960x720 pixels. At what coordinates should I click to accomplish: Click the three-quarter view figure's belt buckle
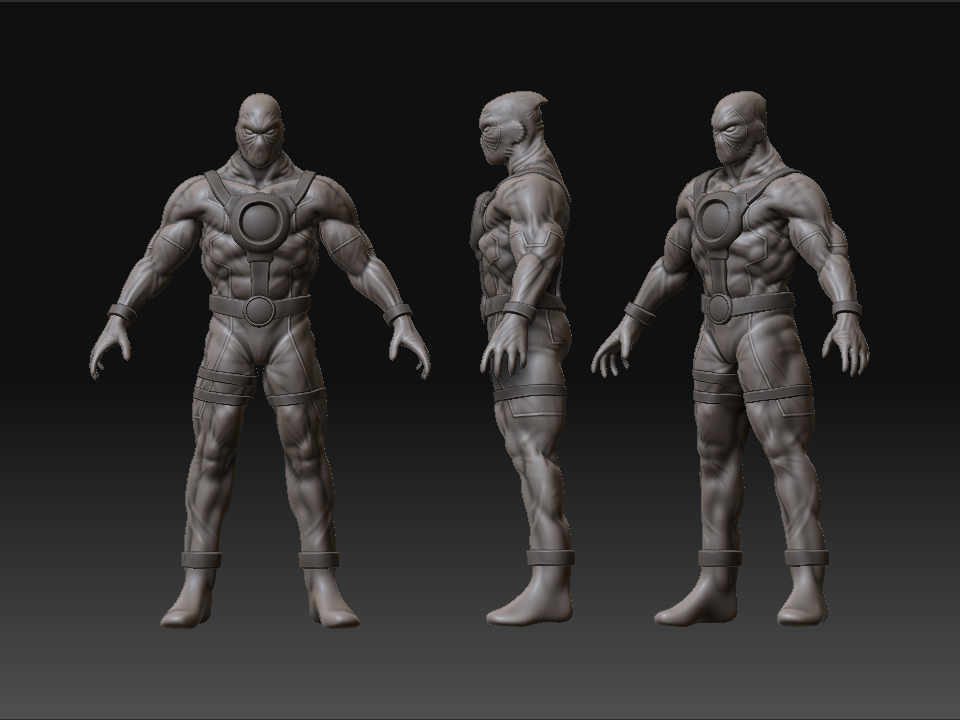point(718,307)
